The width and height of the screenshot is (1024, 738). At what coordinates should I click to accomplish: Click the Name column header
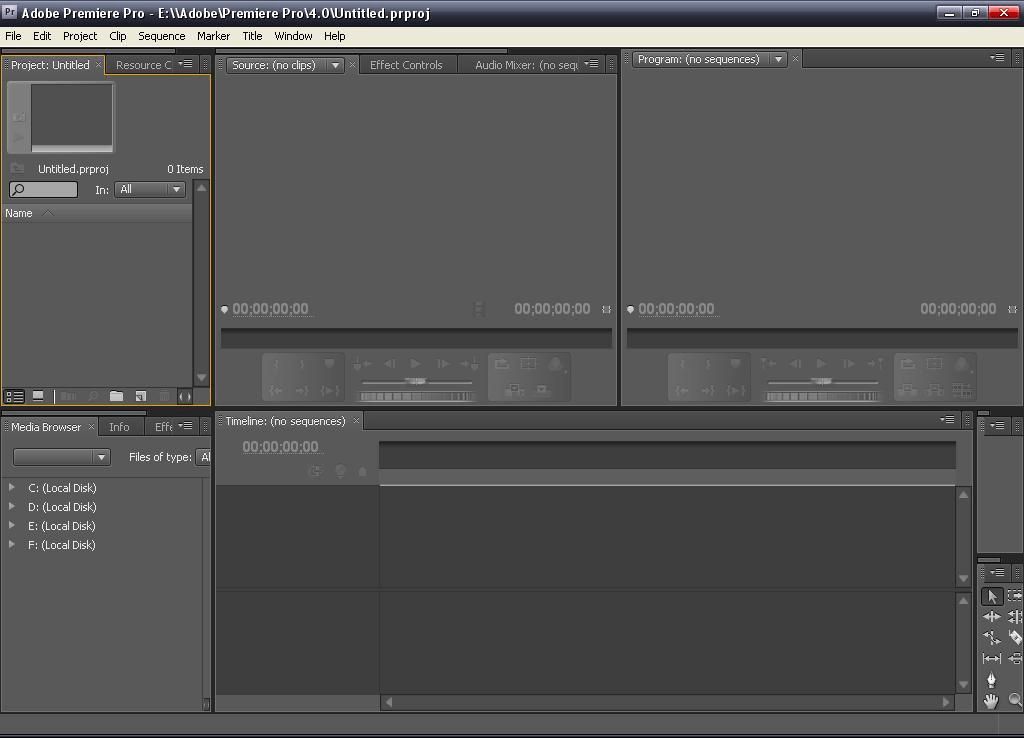click(19, 213)
